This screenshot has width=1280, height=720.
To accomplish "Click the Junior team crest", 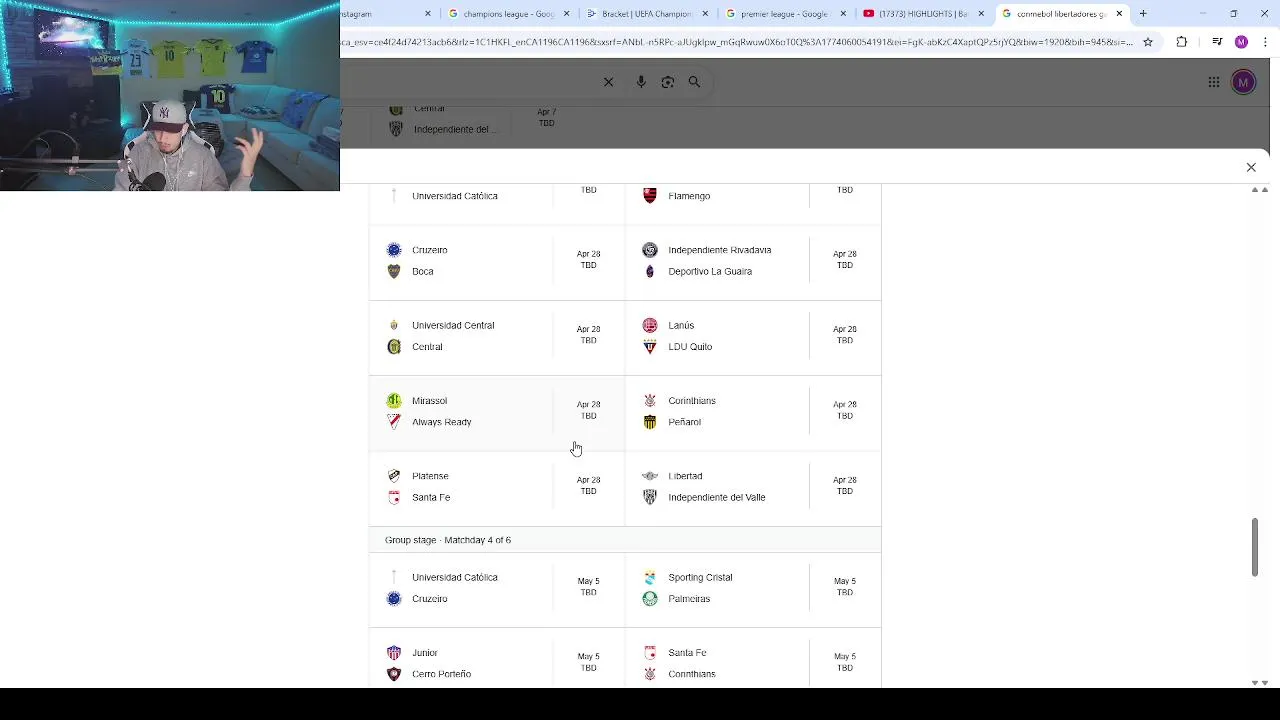I will pyautogui.click(x=394, y=653).
